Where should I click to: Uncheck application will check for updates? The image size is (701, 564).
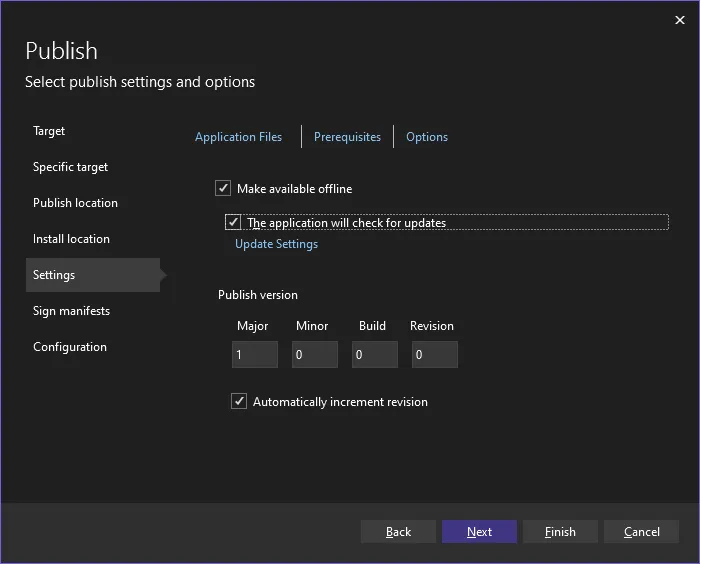tap(233, 222)
